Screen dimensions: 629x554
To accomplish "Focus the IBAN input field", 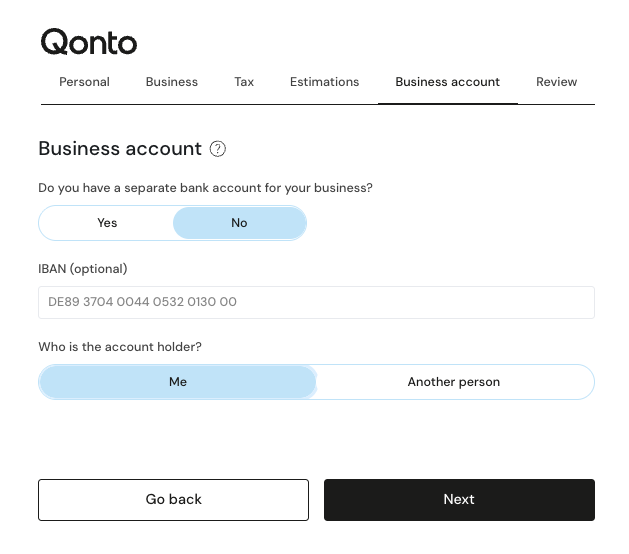I will [x=317, y=302].
